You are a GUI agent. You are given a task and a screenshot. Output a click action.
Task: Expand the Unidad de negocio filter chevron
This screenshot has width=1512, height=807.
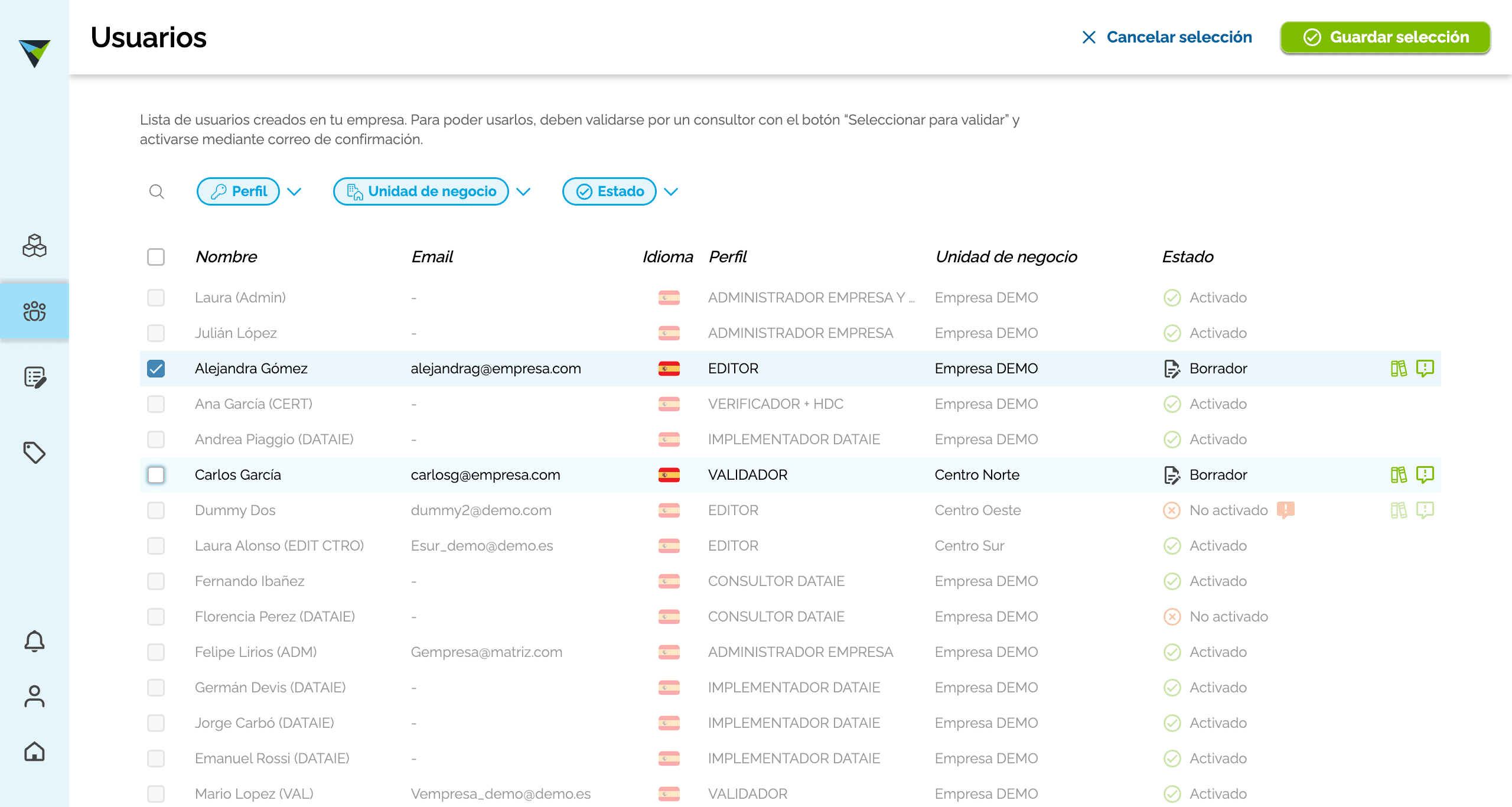tap(523, 191)
